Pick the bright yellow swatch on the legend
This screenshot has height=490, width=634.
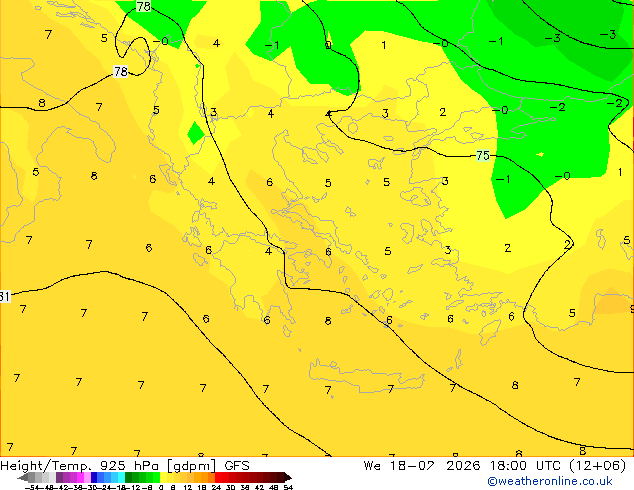pyautogui.click(x=163, y=478)
